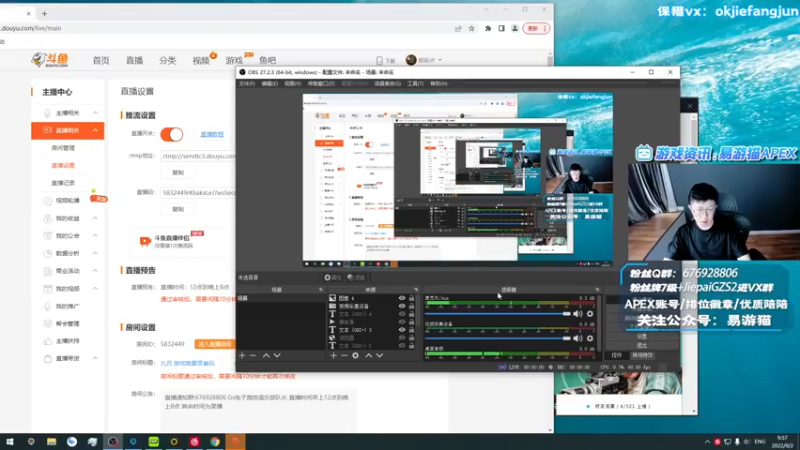Image resolution: width=800 pixels, height=450 pixels.
Task: Click the 更新 button in Chrome toolbar
Action: click(x=536, y=29)
